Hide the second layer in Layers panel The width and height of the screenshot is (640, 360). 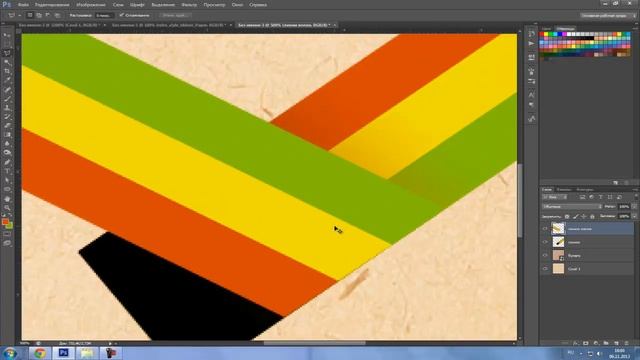[545, 242]
